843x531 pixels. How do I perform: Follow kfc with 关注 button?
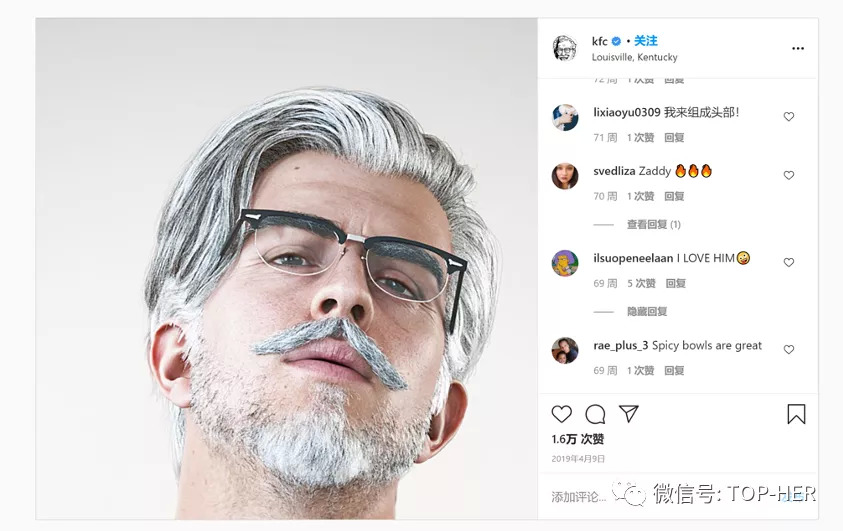coord(646,41)
